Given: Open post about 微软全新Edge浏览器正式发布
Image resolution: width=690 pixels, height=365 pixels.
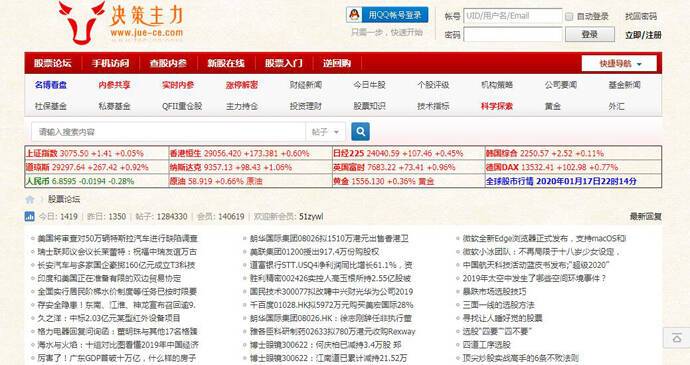Looking at the screenshot, I should click(x=544, y=238).
